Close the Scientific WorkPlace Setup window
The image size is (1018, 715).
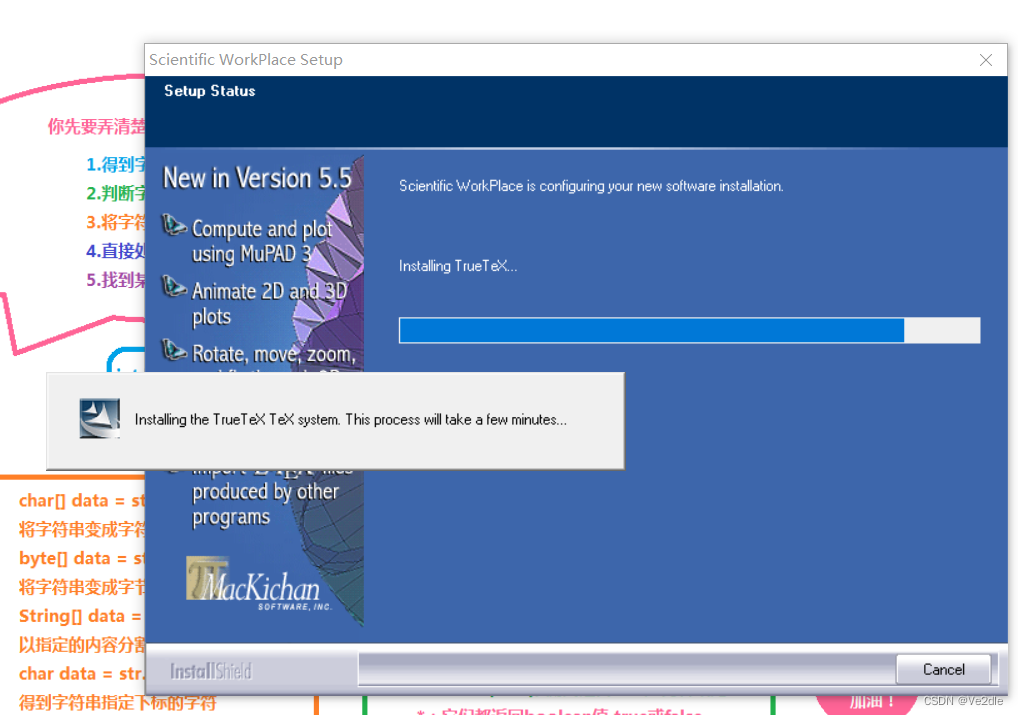coord(986,60)
